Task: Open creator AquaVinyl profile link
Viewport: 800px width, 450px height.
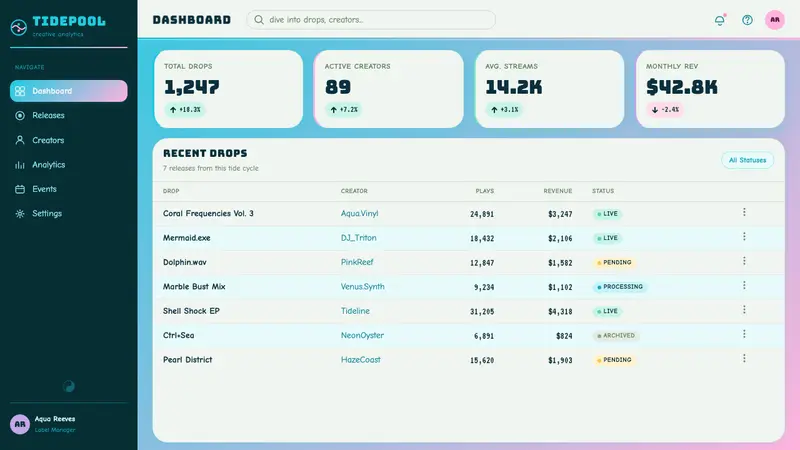Action: click(x=359, y=213)
